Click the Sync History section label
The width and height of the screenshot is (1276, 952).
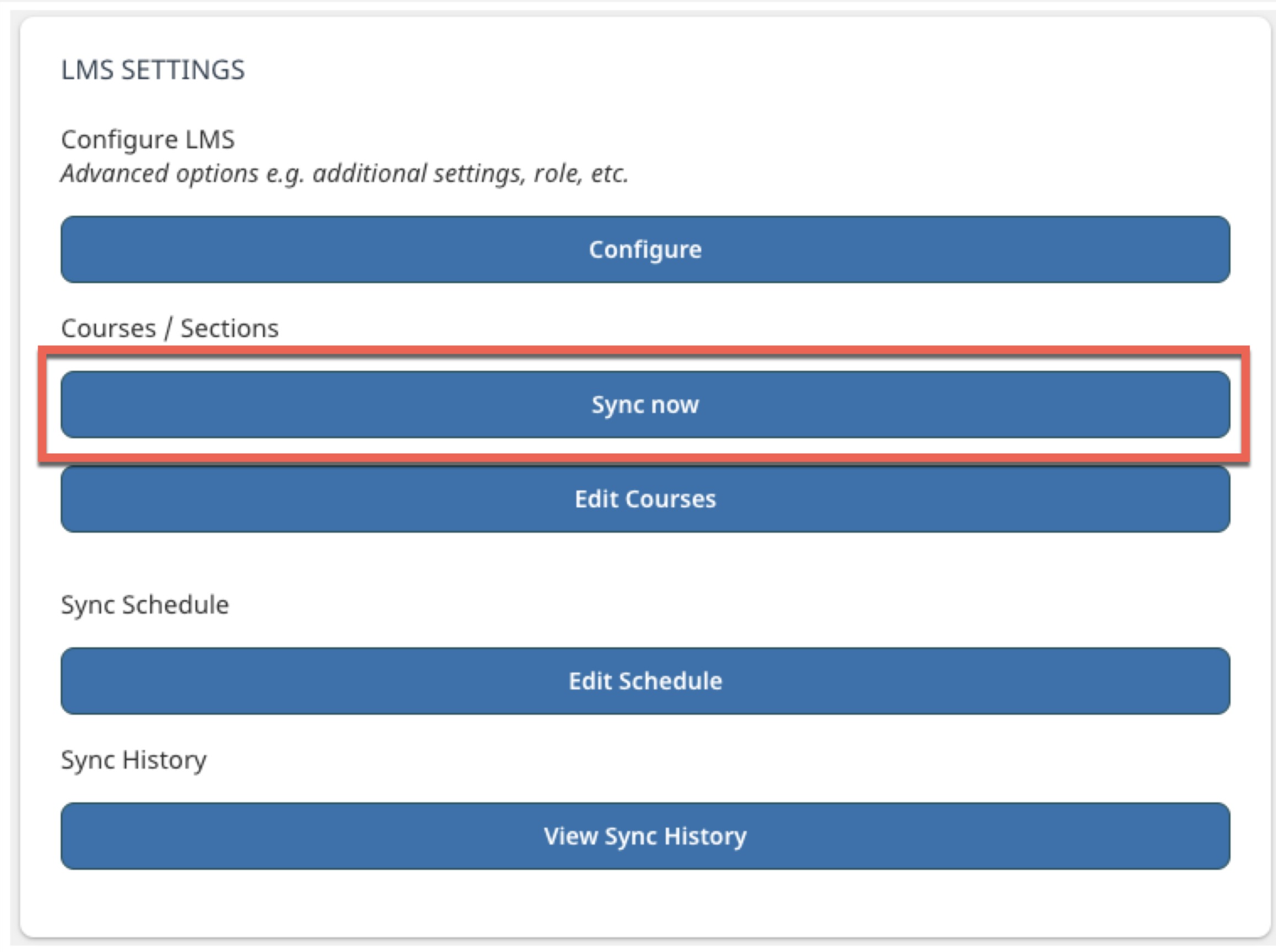click(133, 760)
